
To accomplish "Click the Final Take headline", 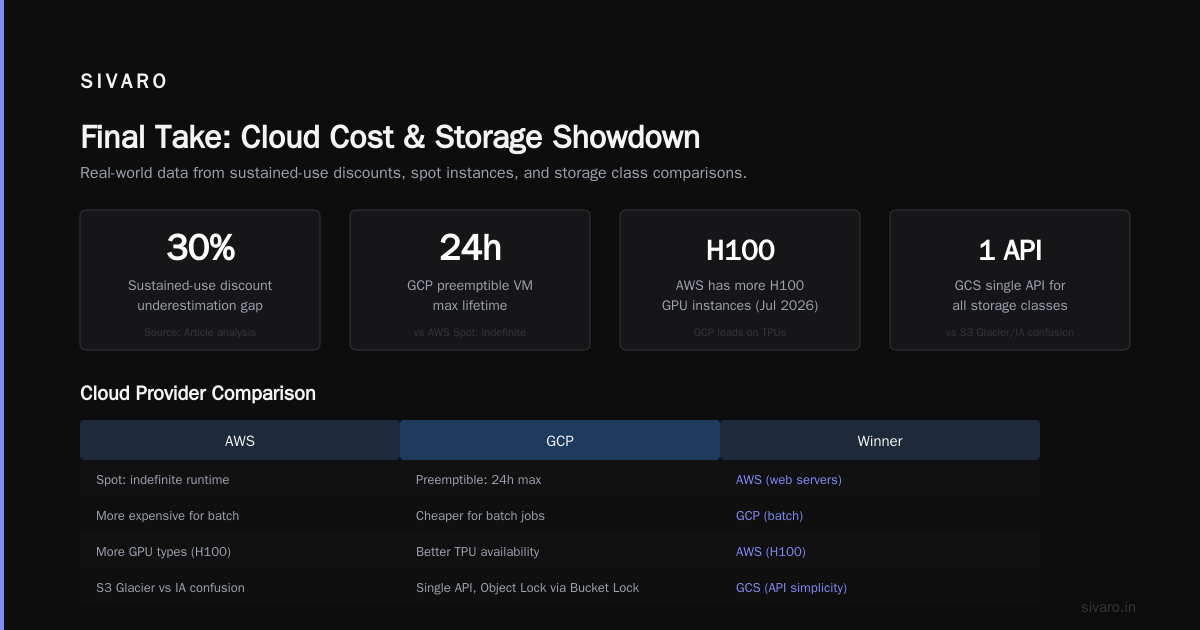I will click(390, 137).
